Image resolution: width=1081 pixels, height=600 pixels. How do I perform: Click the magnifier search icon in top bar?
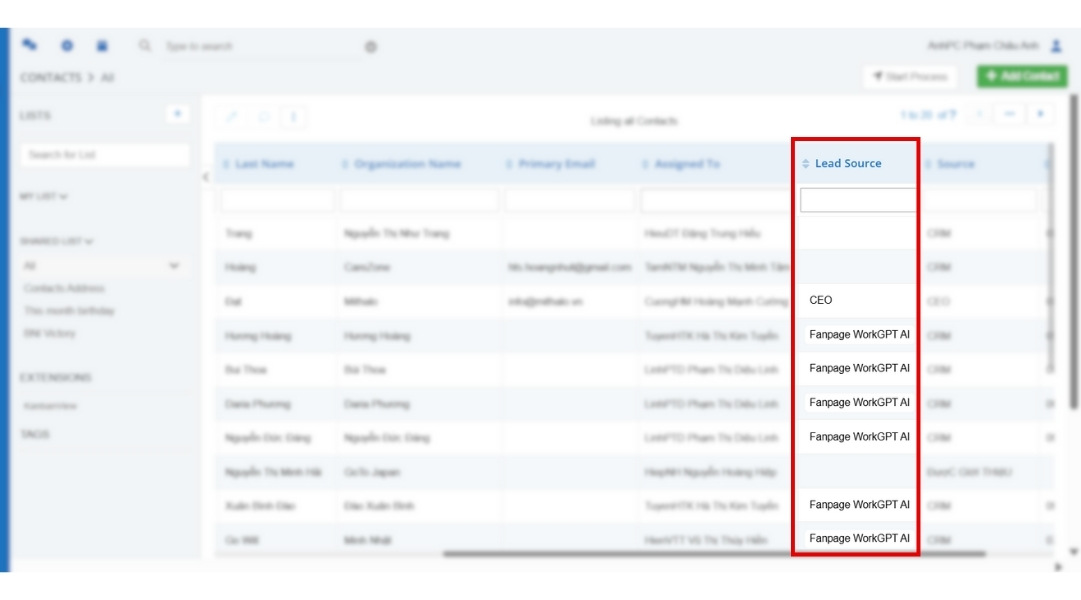(145, 46)
